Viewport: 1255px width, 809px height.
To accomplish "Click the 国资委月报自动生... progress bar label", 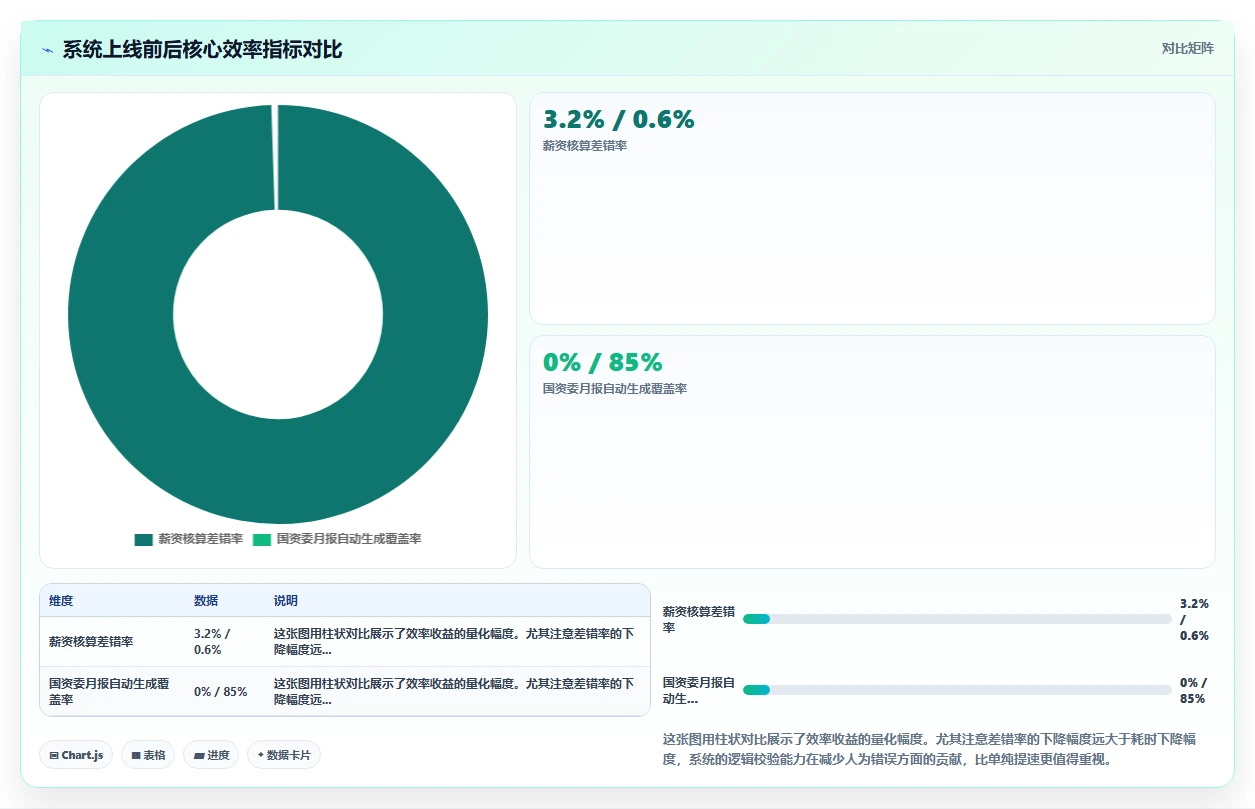I will [698, 690].
